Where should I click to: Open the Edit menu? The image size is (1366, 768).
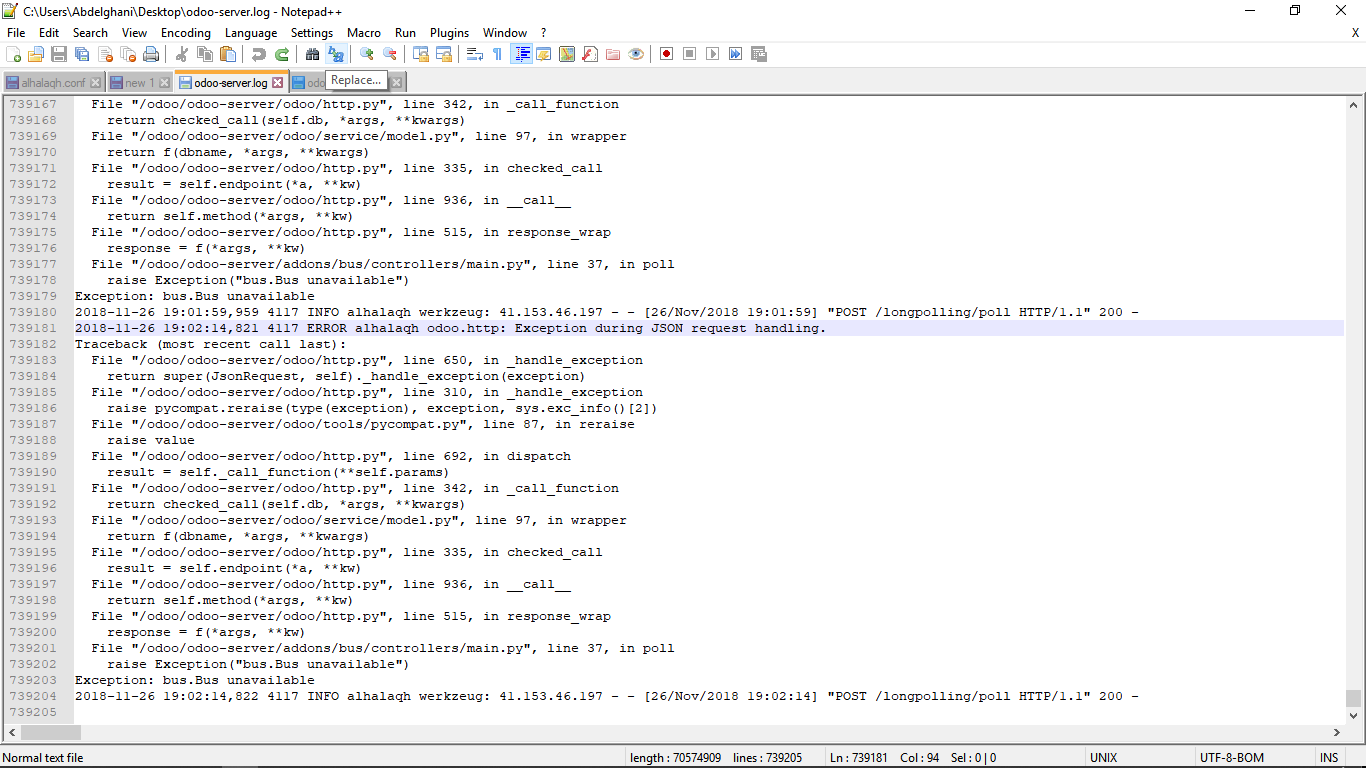tap(49, 33)
